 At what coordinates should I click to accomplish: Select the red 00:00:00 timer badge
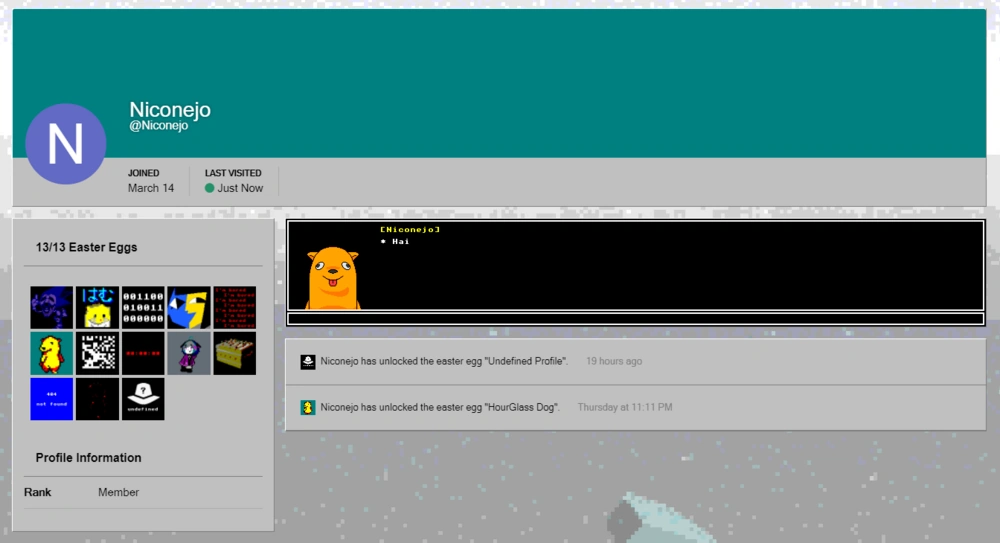[x=143, y=353]
